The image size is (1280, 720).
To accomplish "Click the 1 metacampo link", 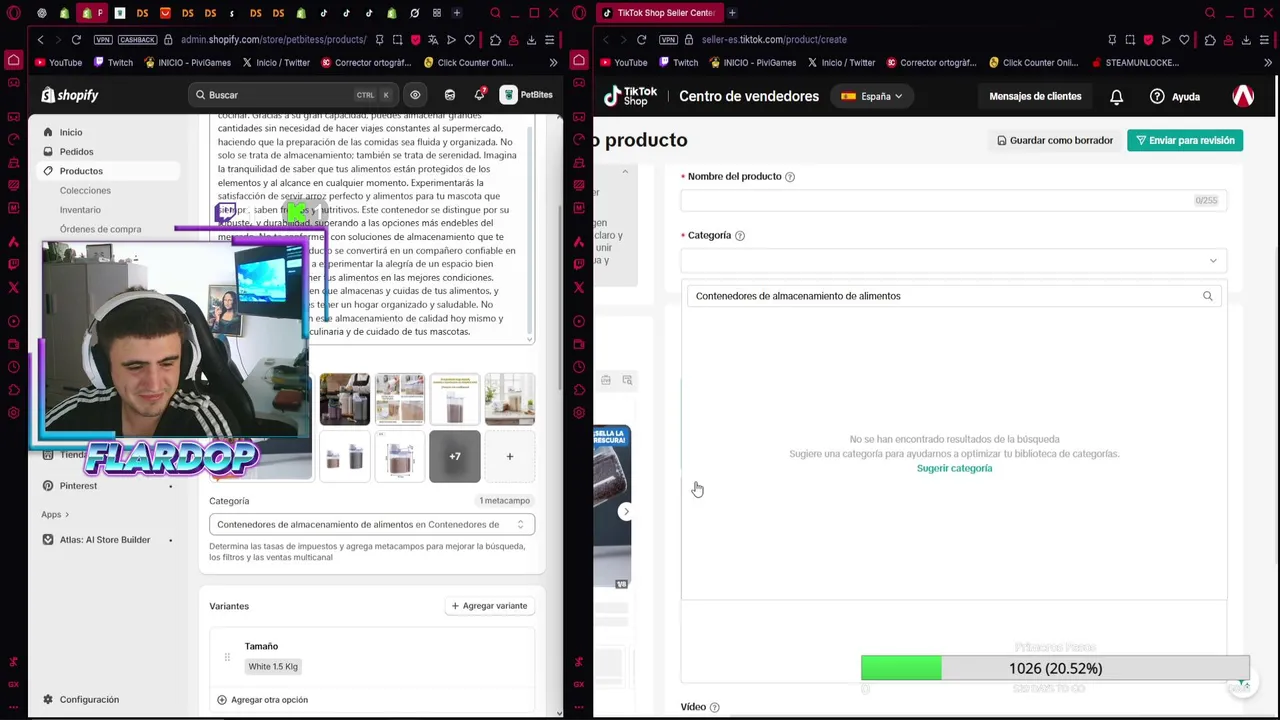I will (504, 500).
